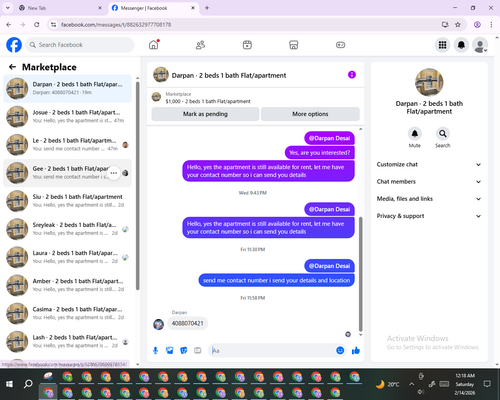Click Darpan's avatar beside his message
This screenshot has height=400, width=500.
click(x=158, y=324)
